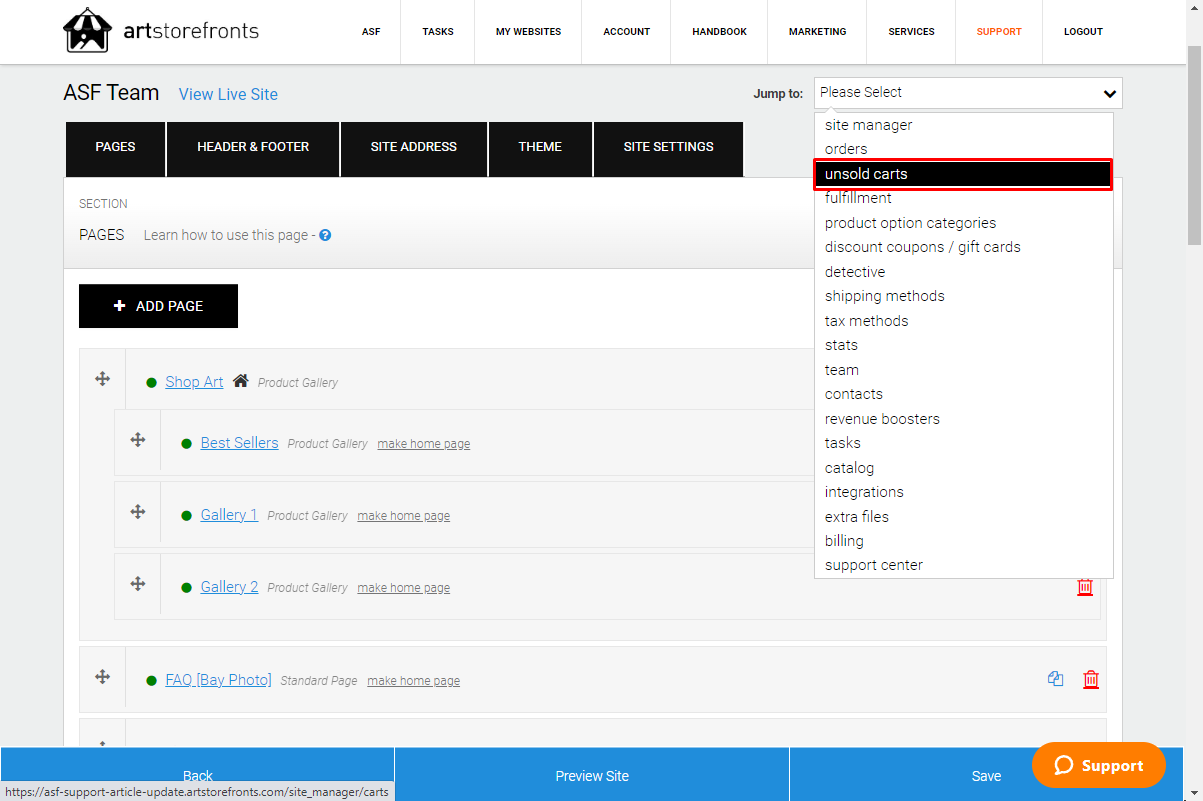Viewport: 1203px width, 801px height.
Task: Click the help question mark icon
Action: 325,236
